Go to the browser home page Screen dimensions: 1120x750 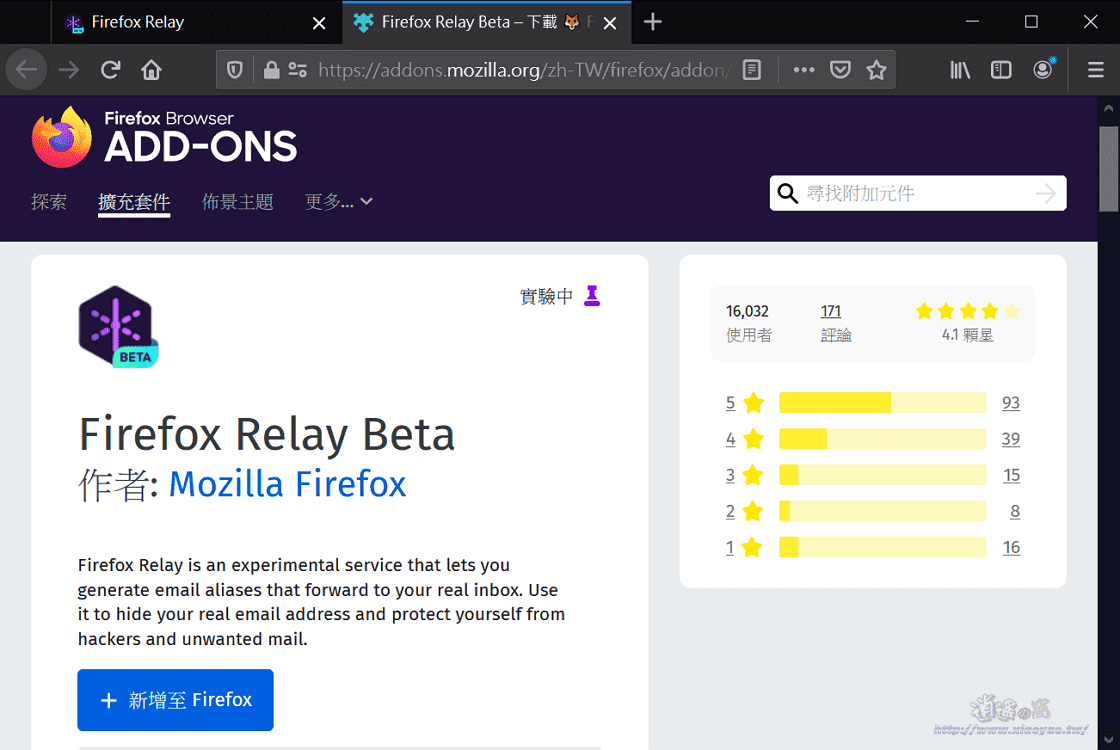click(151, 70)
